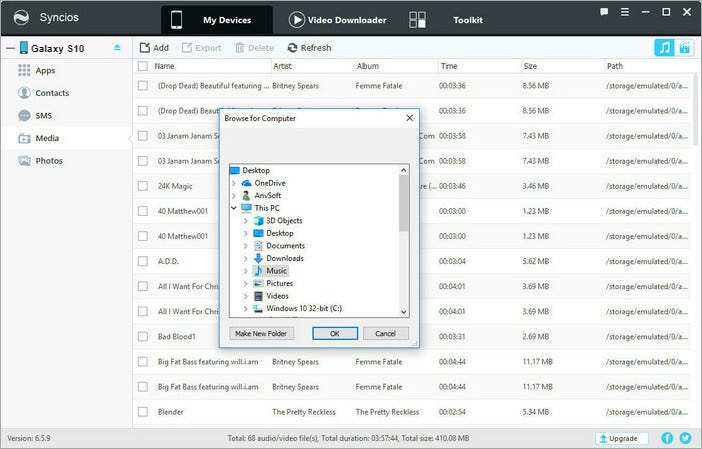Click the Upgrade button
The height and width of the screenshot is (449, 702).
click(x=621, y=438)
